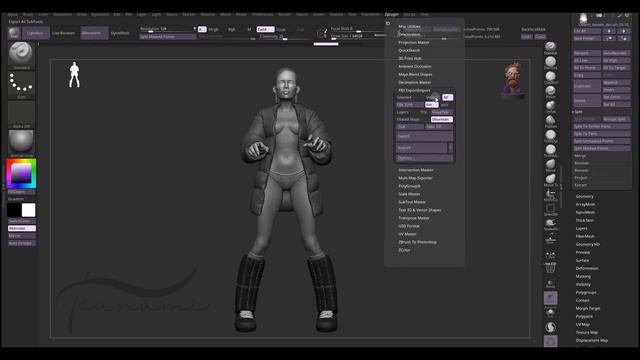Expand the Transpose Master plugin section
The image size is (640, 360).
(413, 218)
